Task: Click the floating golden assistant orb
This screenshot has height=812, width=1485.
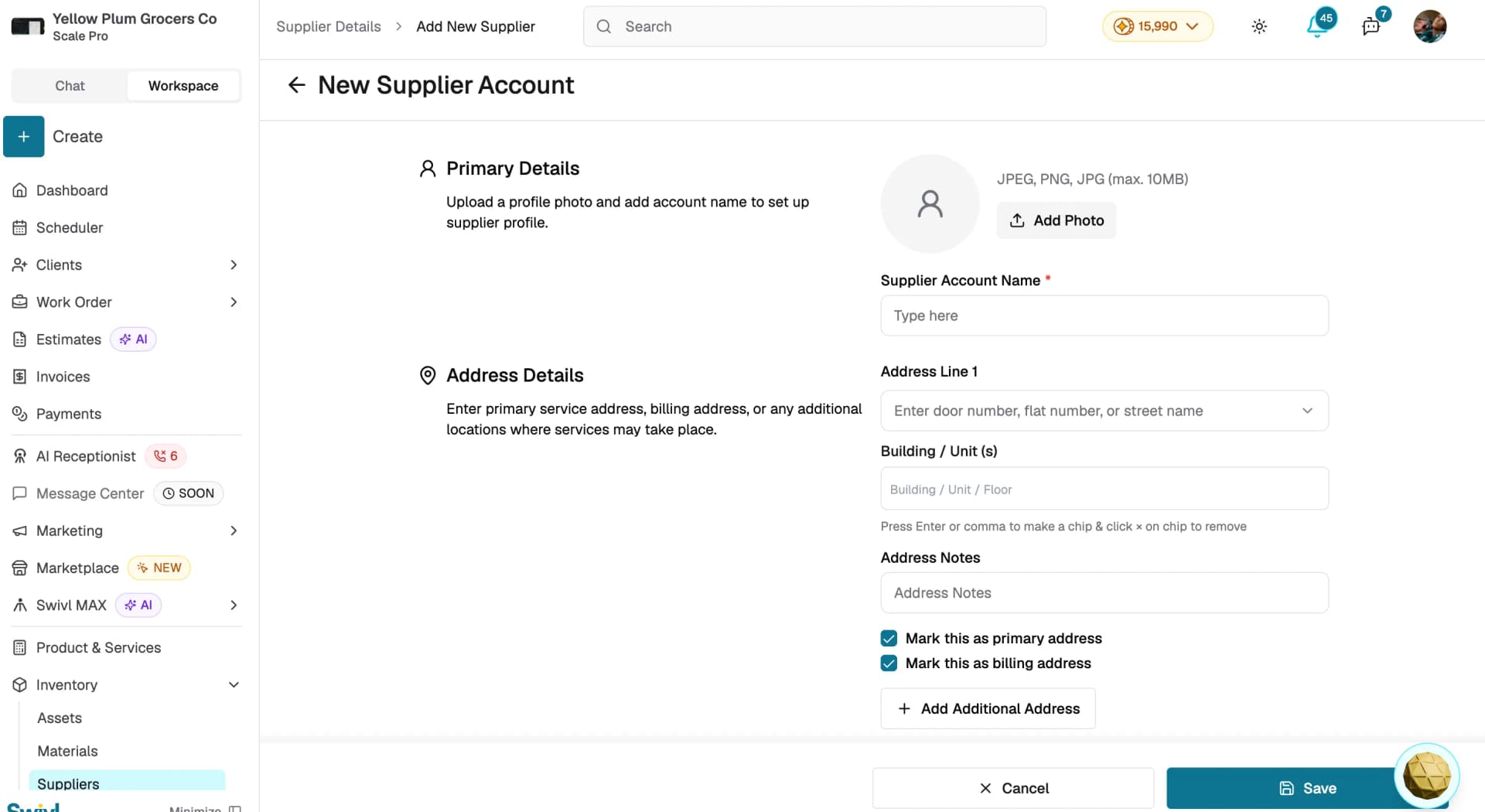Action: pos(1426,775)
